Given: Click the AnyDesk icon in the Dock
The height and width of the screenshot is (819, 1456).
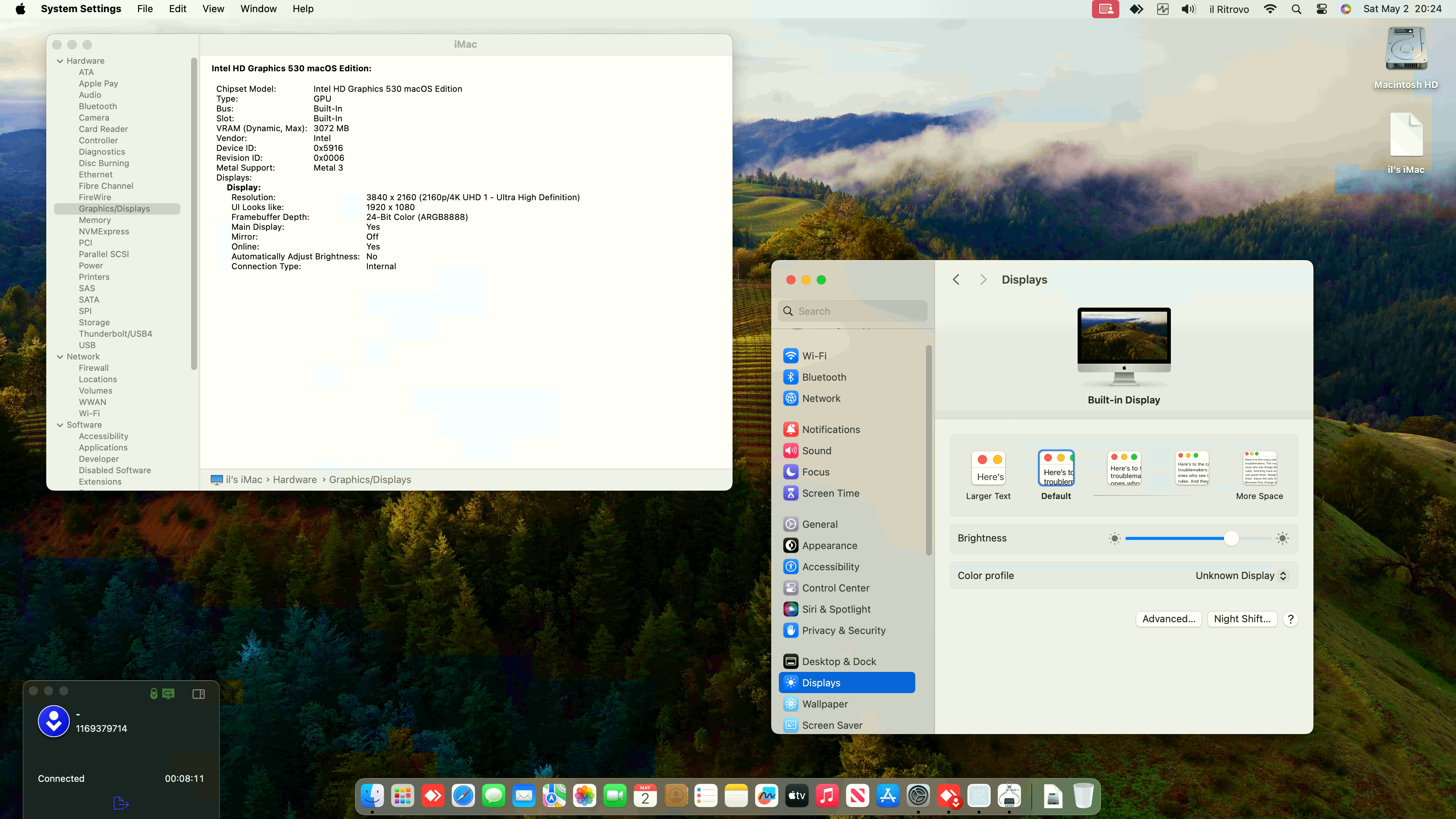Looking at the screenshot, I should click(x=433, y=796).
